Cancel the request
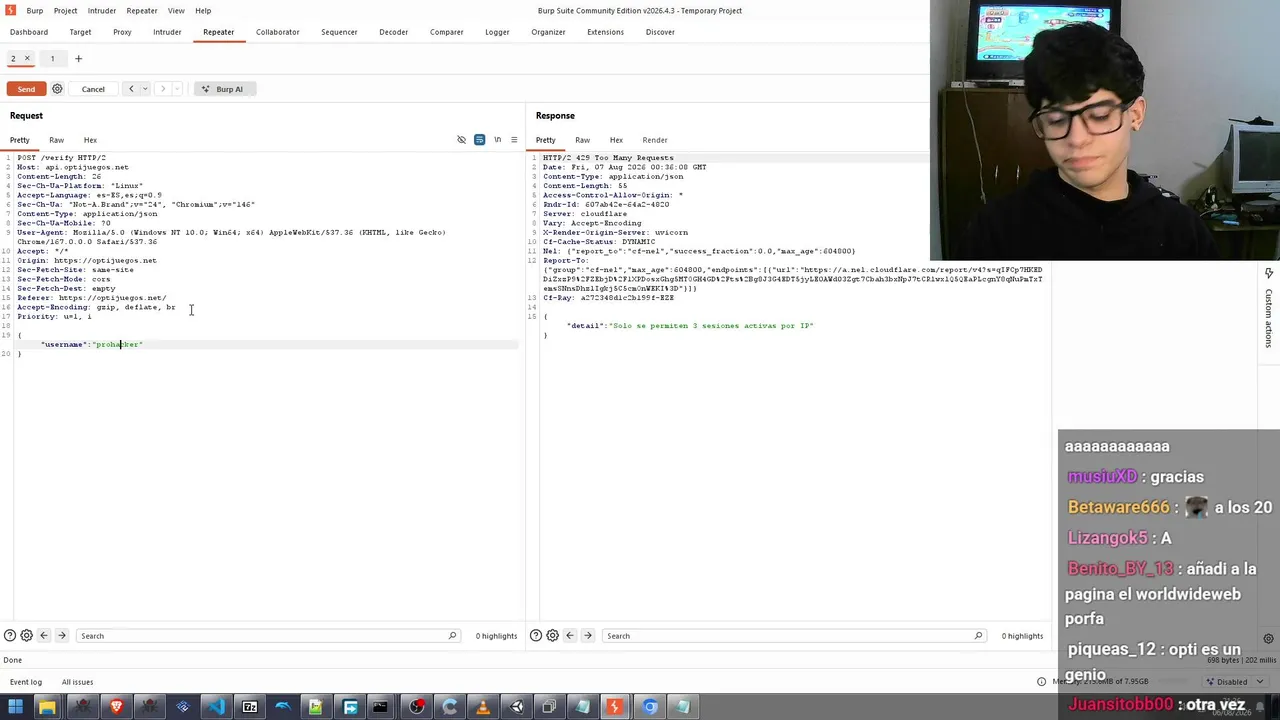Screen dimensions: 1280x720 (93, 89)
